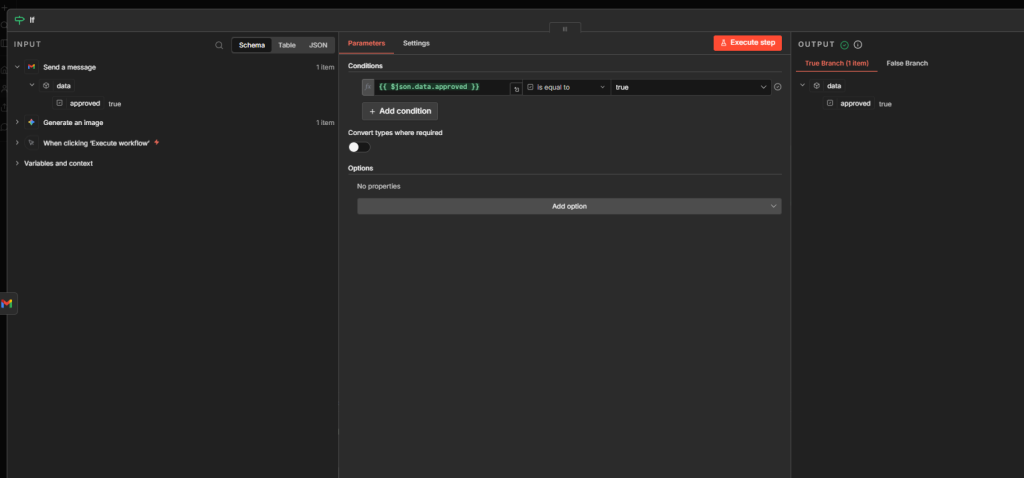Click the Gemini icon beside Generate an image
This screenshot has width=1024, height=478.
(x=31, y=122)
